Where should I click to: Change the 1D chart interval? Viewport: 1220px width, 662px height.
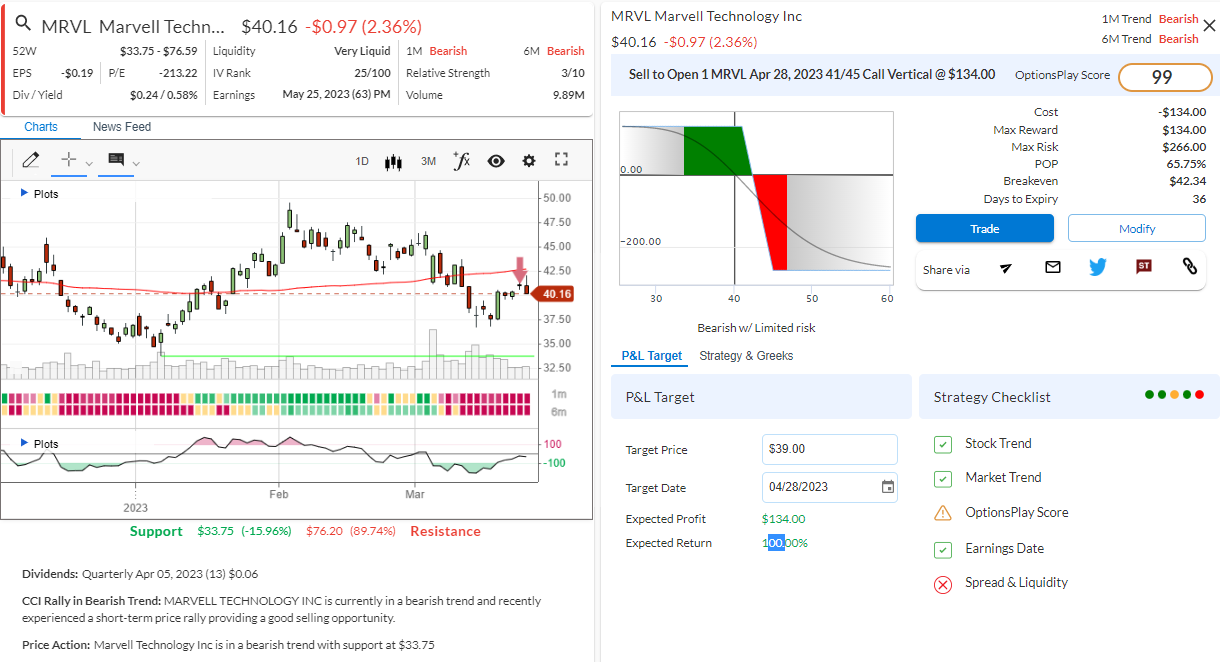(x=362, y=161)
